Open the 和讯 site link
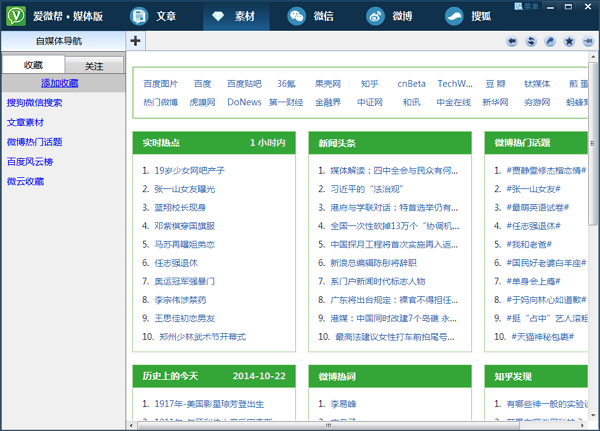600x431 pixels. point(411,102)
